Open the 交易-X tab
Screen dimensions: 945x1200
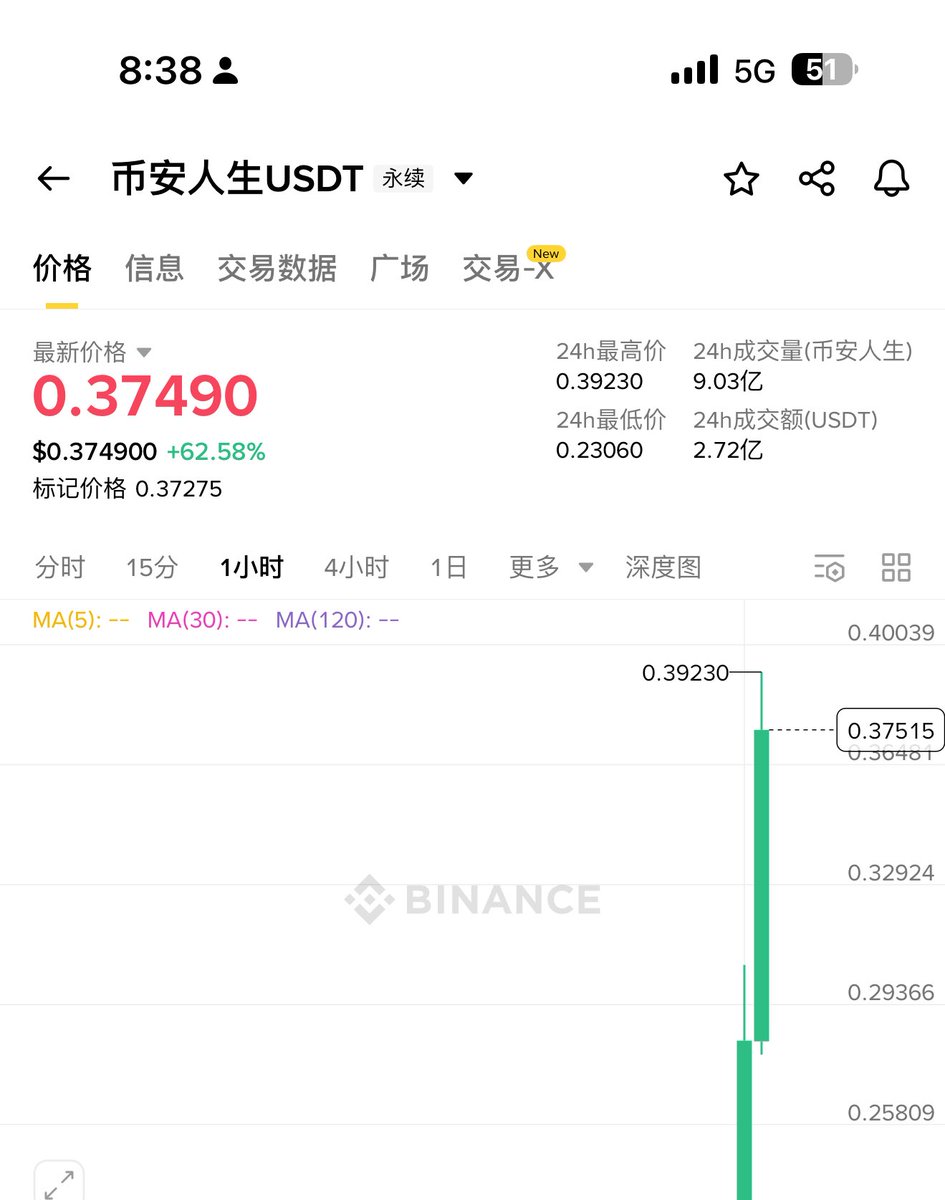[x=508, y=268]
